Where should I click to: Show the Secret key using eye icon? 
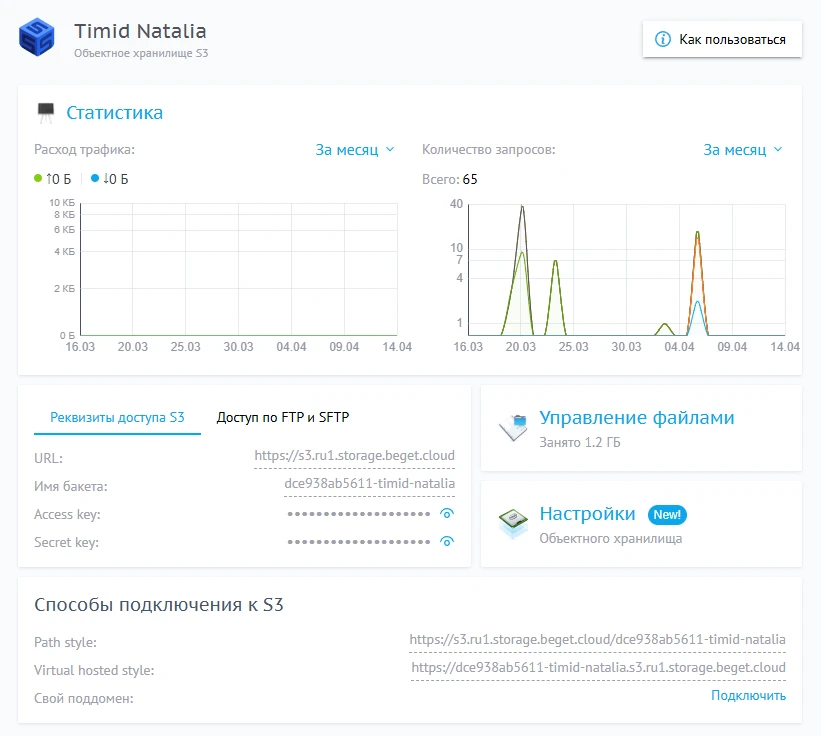pyautogui.click(x=447, y=542)
